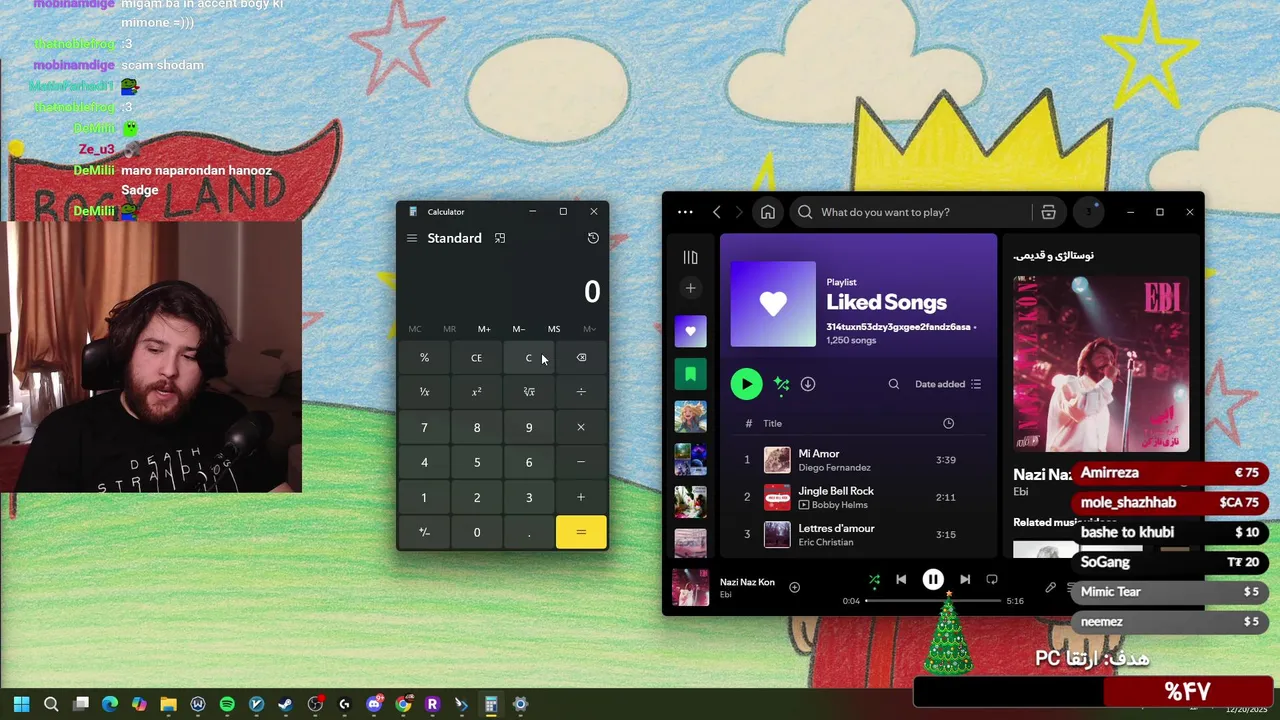Click the square x² key

click(x=477, y=392)
